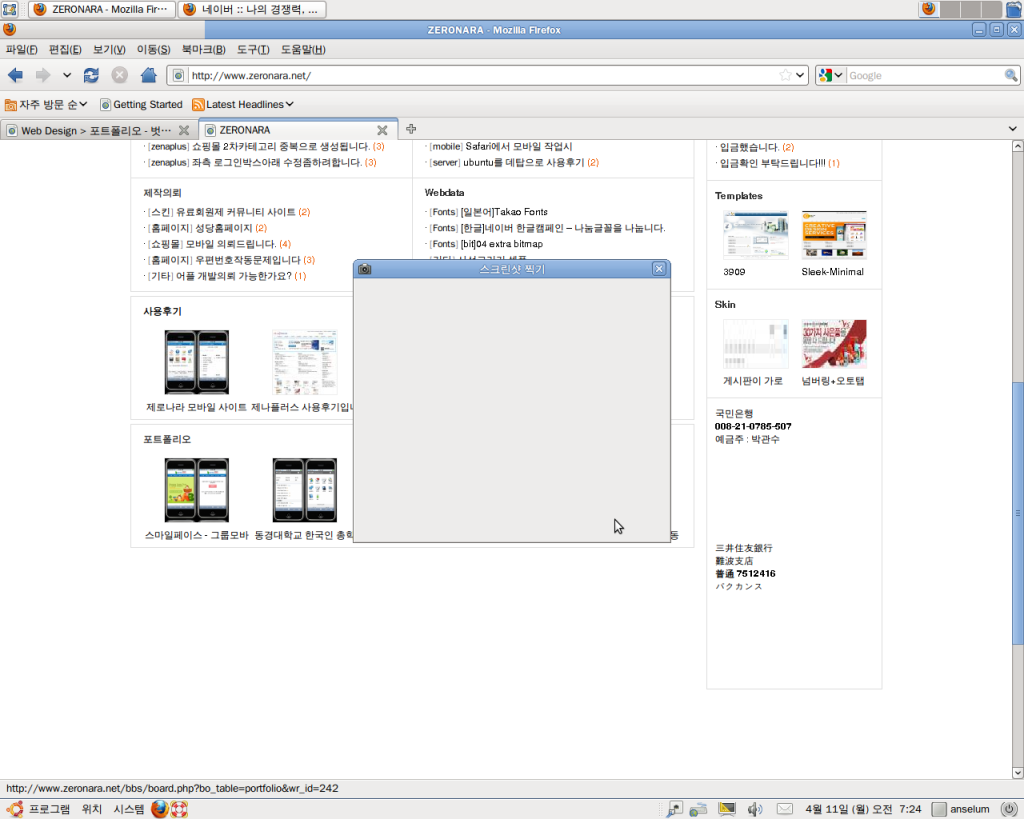Open the 북마크(B) menu
Screen dimensions: 1024x819
click(203, 49)
